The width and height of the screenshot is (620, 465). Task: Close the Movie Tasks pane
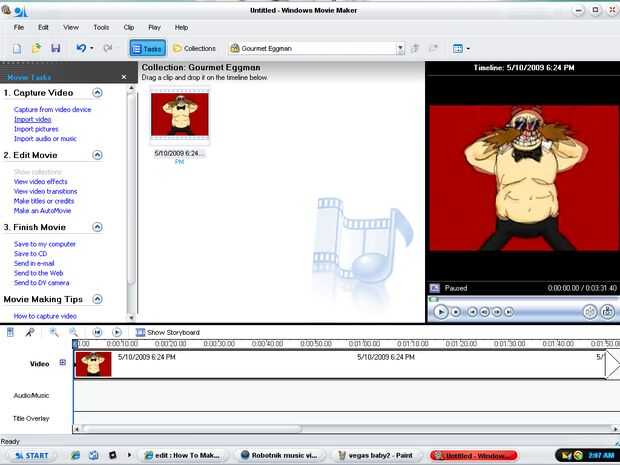point(124,77)
